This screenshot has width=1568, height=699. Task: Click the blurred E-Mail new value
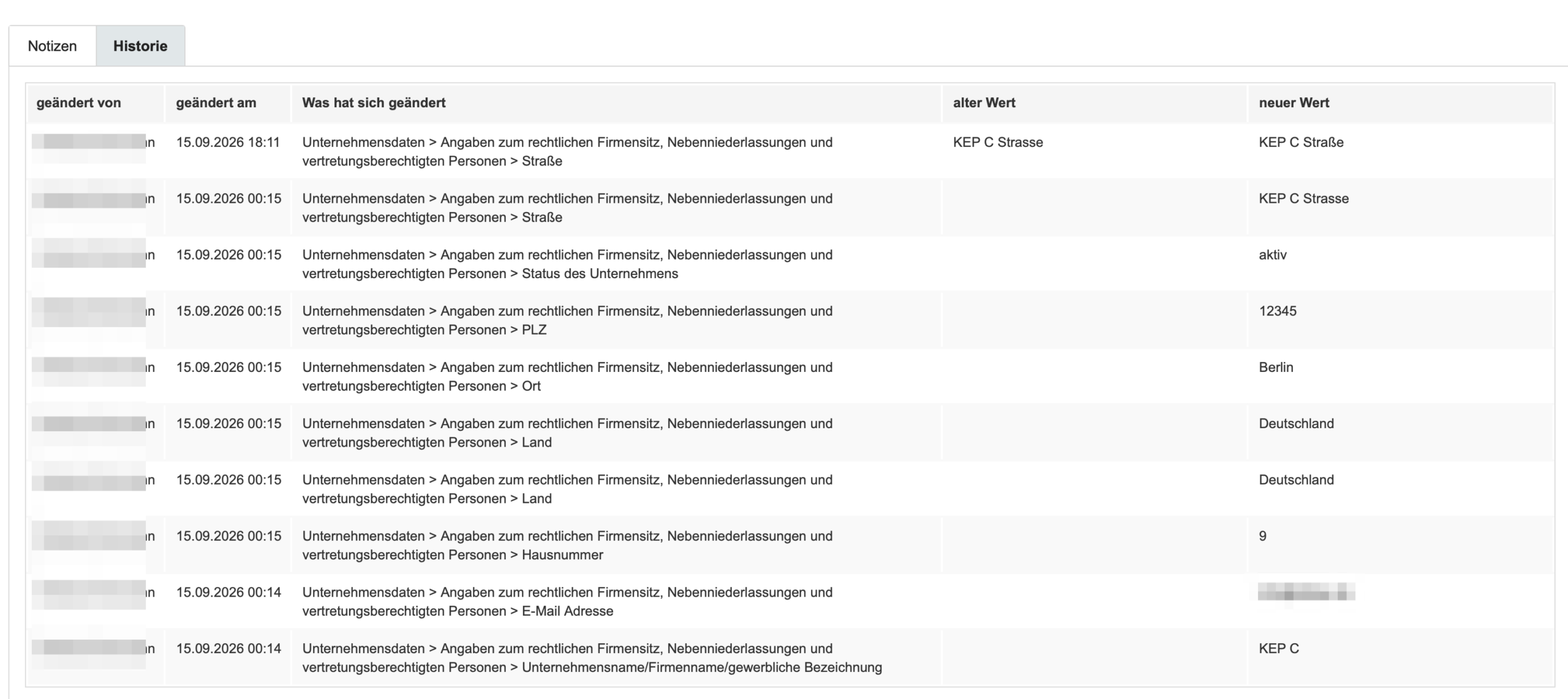pyautogui.click(x=1306, y=592)
